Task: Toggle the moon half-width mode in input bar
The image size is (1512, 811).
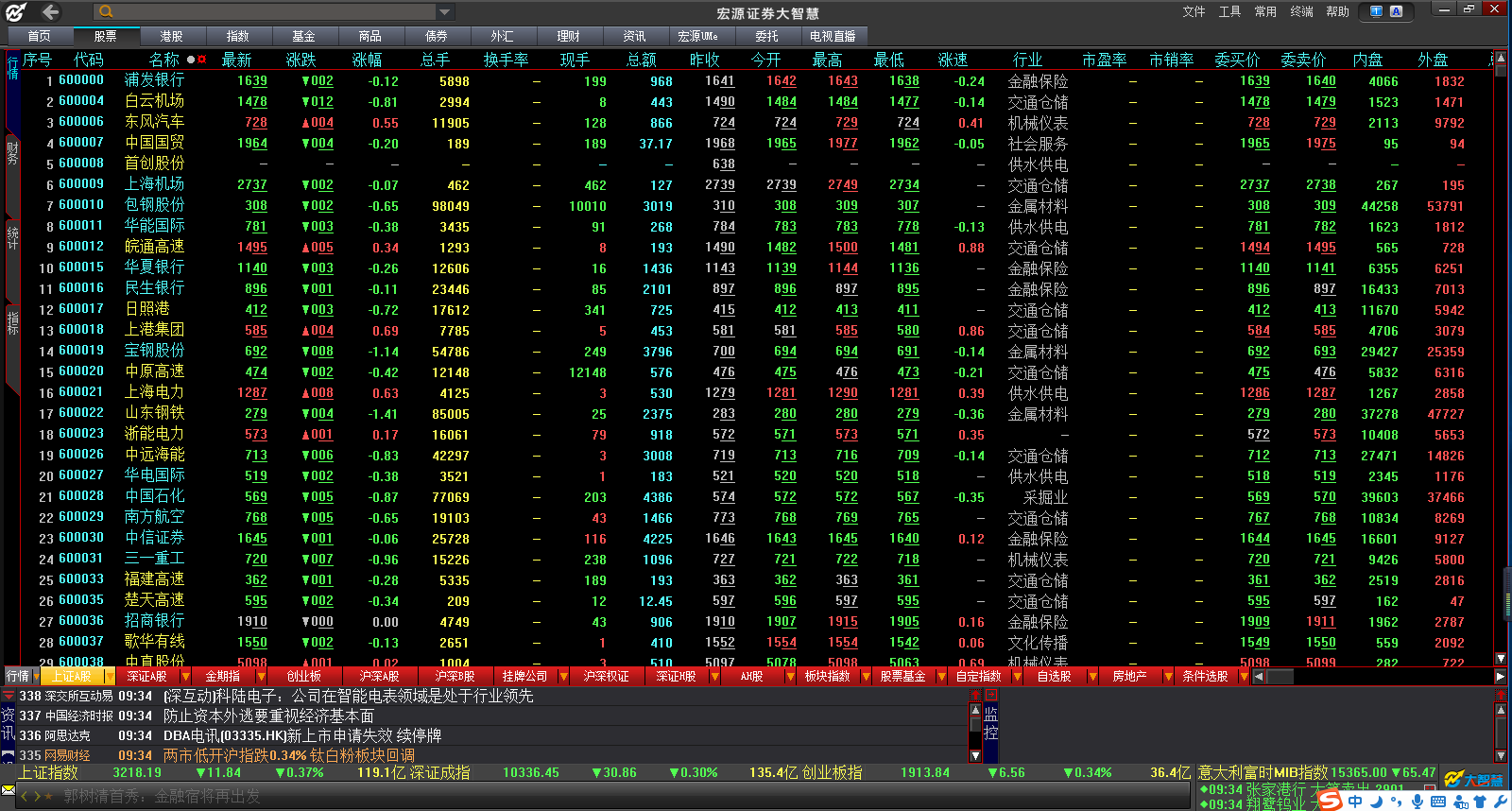Action: click(1377, 802)
